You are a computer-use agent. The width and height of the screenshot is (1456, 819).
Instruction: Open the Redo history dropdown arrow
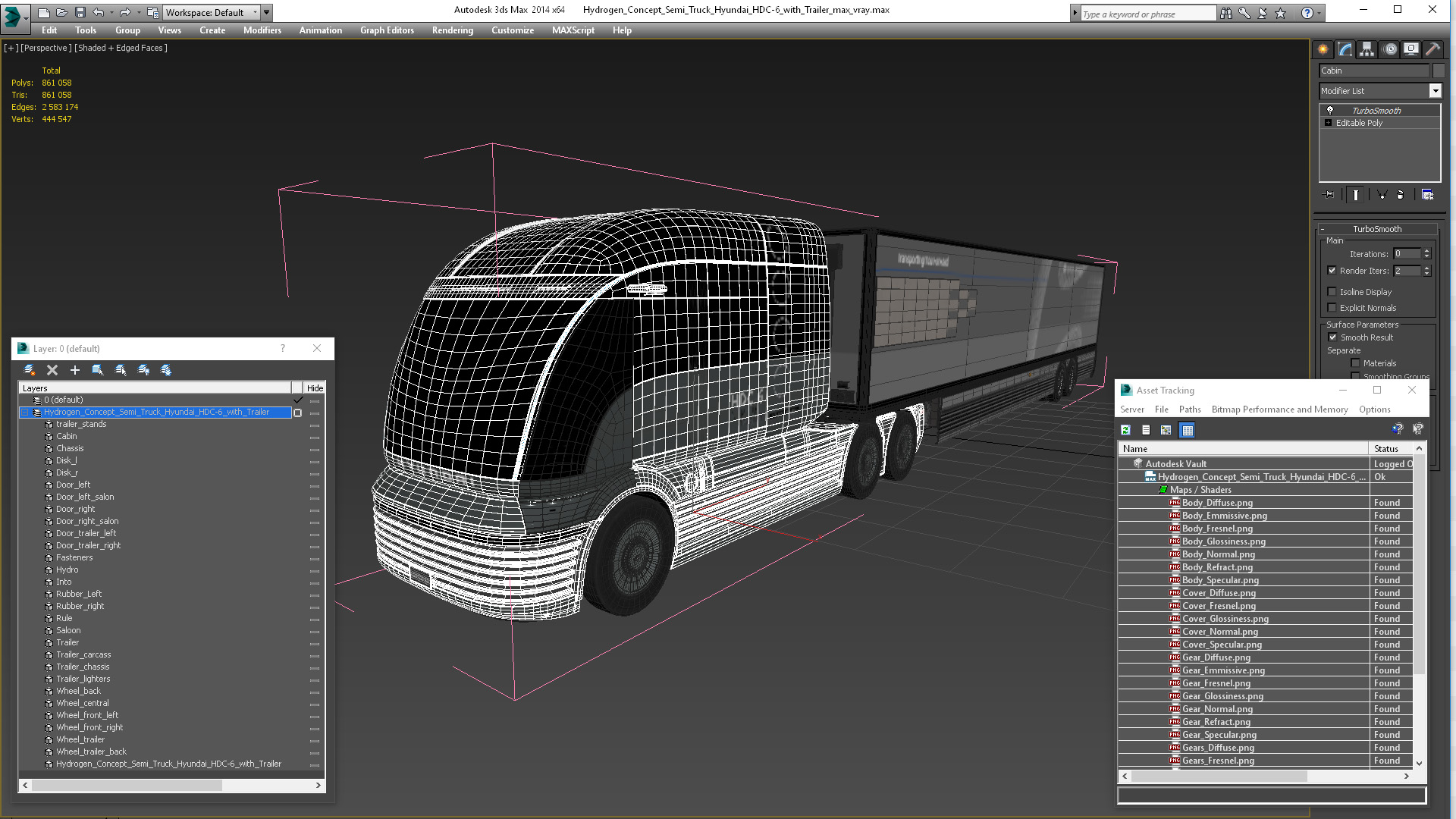139,12
